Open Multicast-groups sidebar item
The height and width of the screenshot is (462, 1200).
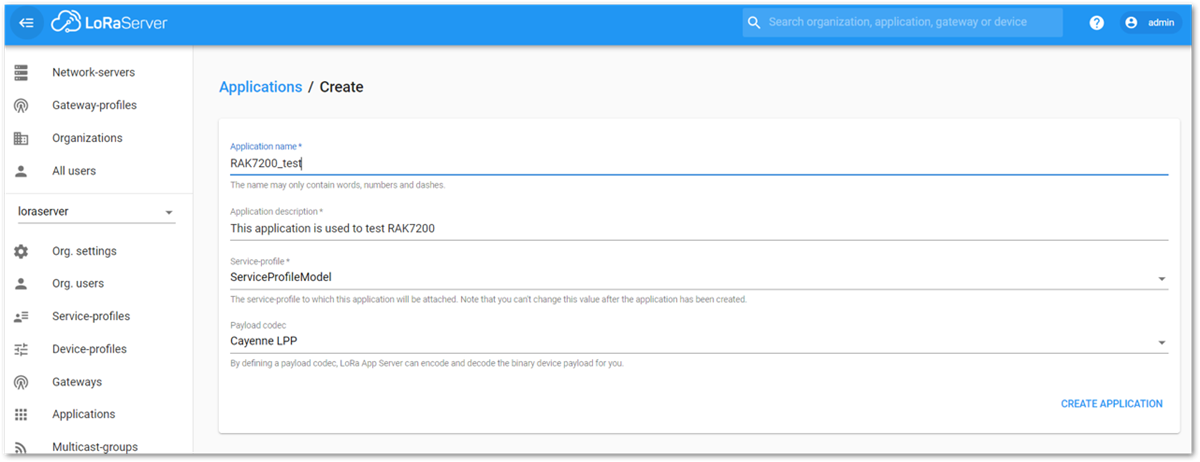(x=97, y=447)
